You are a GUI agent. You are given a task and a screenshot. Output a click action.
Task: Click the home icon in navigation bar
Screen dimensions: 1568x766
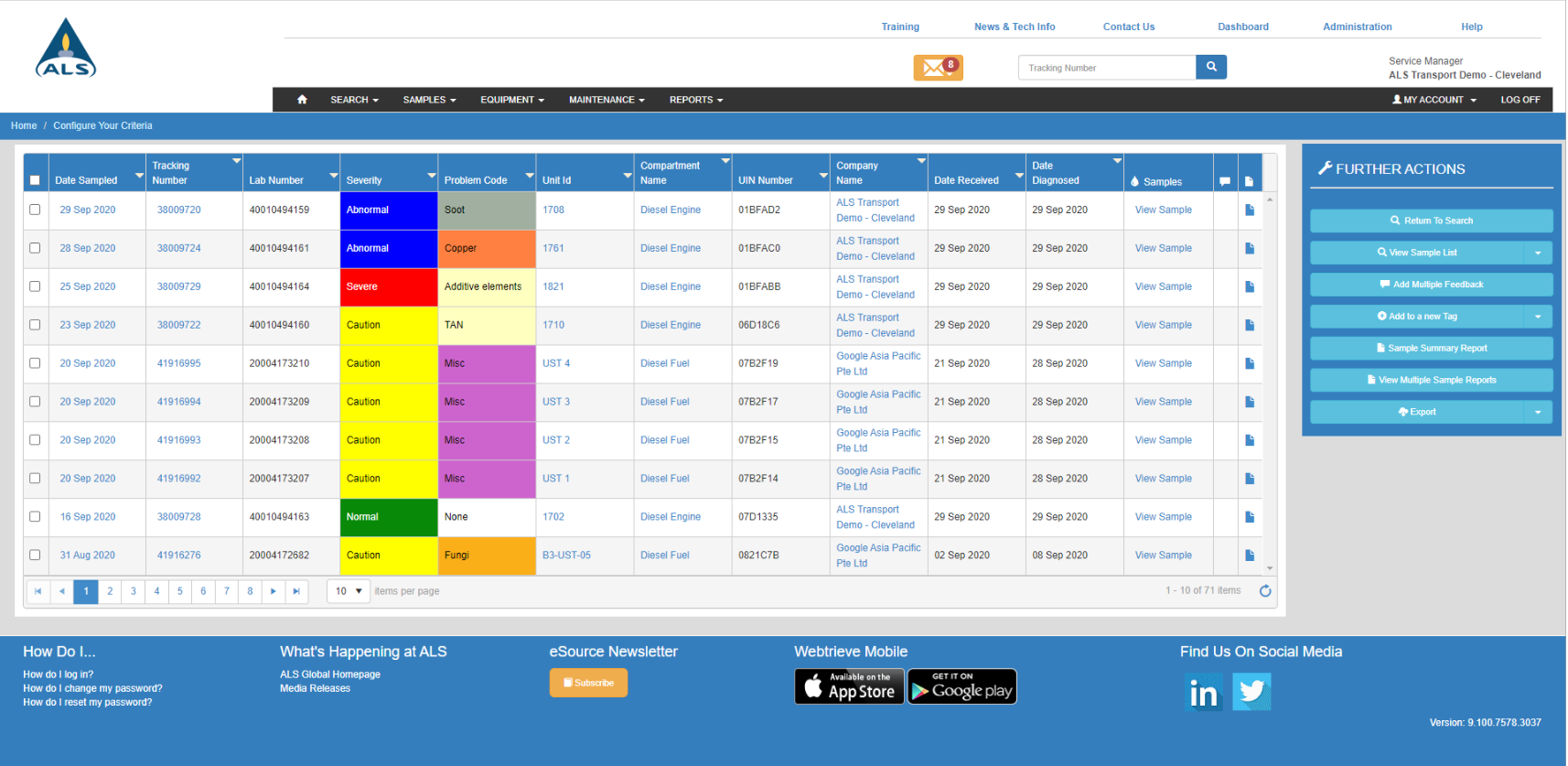(x=302, y=100)
